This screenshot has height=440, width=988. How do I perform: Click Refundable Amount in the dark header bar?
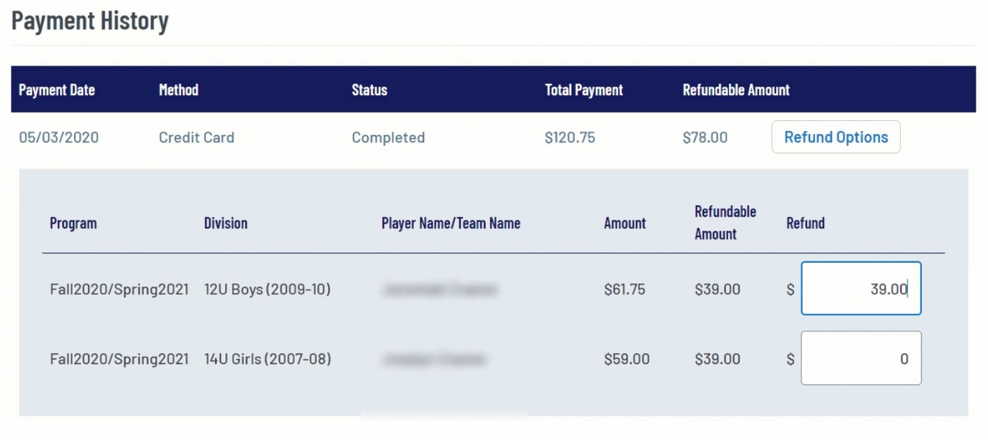pos(735,90)
